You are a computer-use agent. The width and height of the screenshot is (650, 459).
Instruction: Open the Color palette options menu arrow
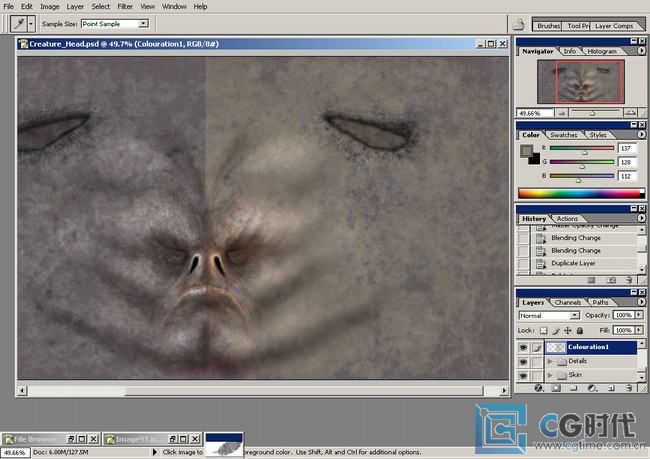tap(641, 134)
